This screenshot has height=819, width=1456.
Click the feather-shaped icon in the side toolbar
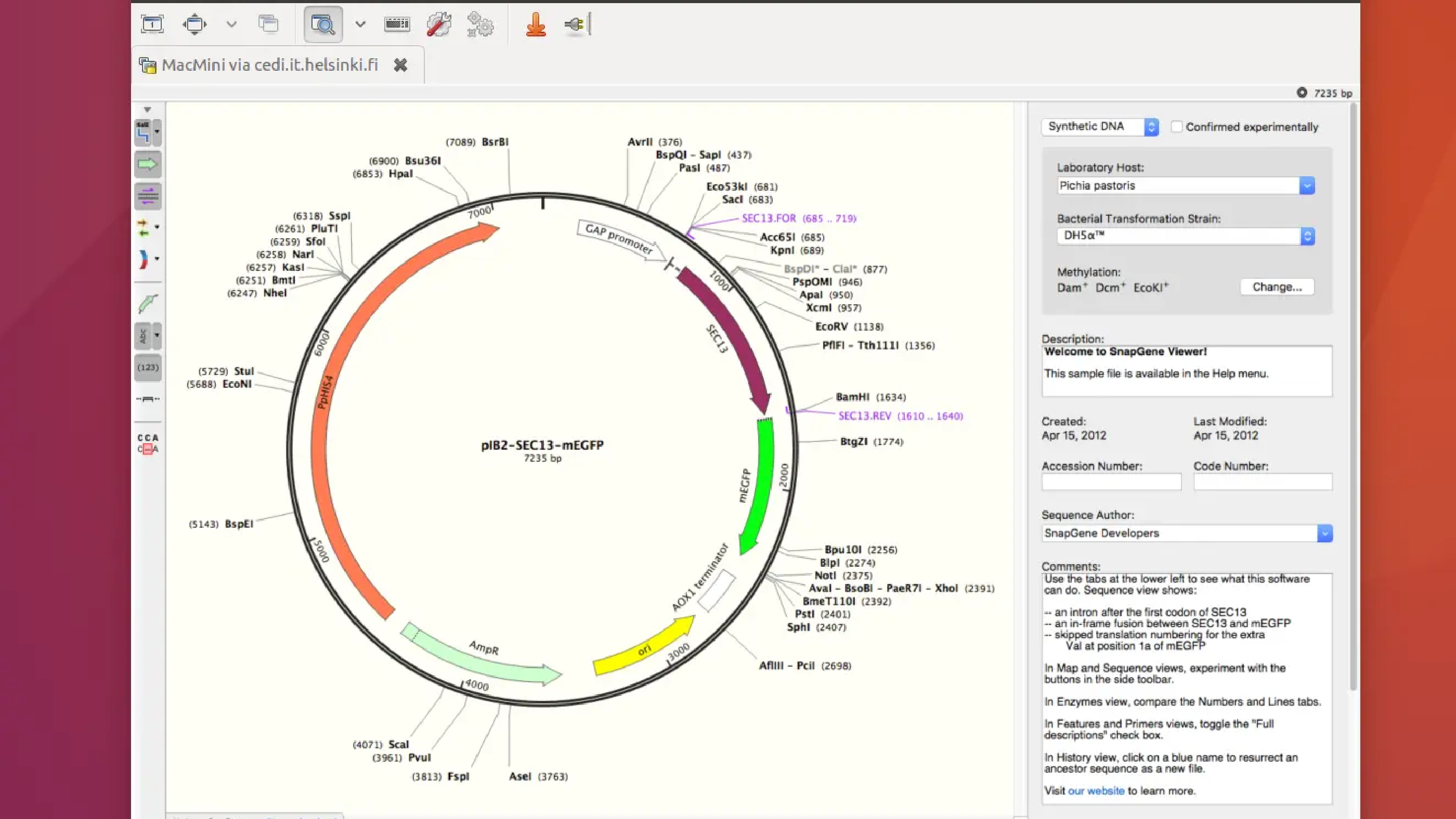[148, 304]
